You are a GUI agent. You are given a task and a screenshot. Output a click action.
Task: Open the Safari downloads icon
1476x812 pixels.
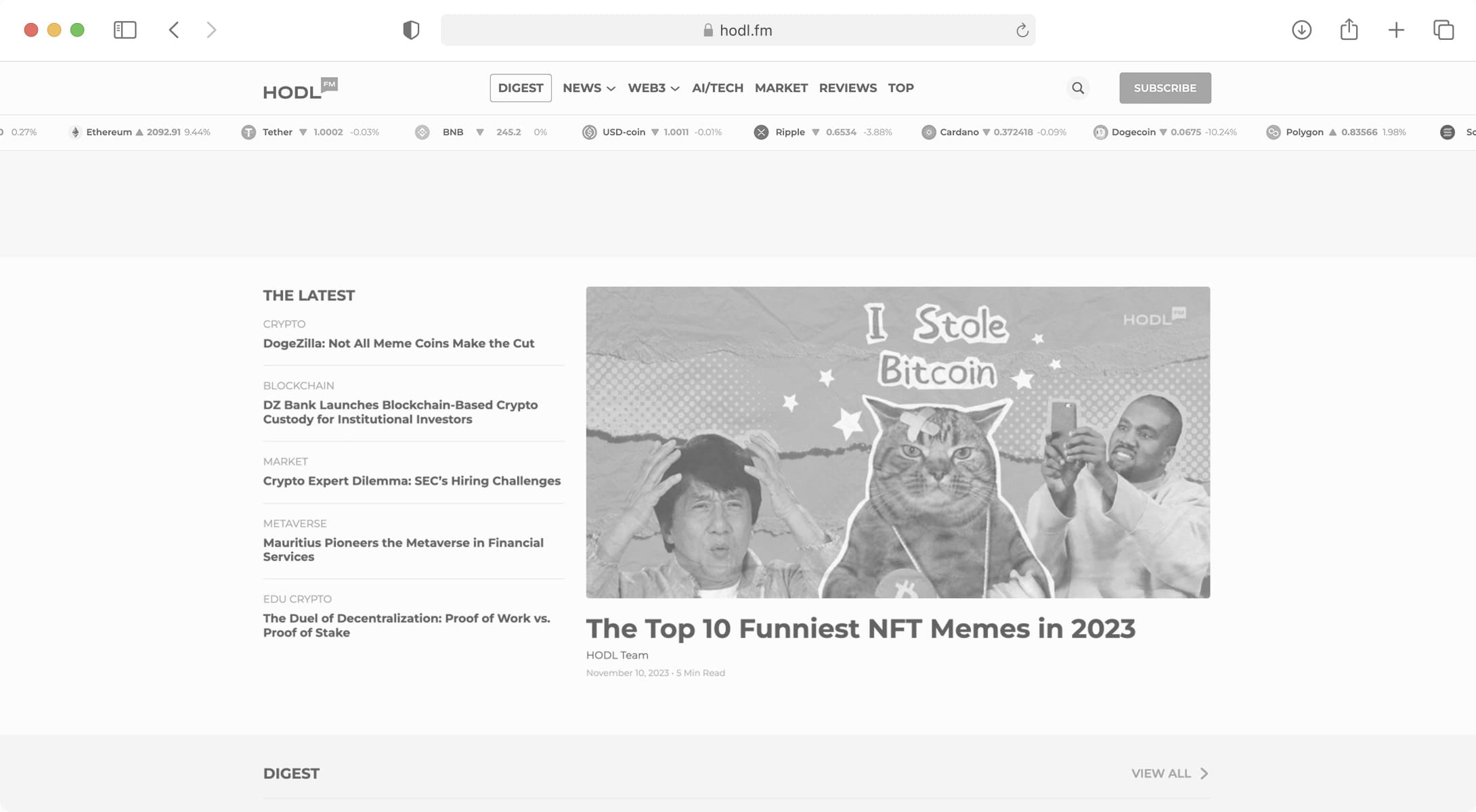point(1301,30)
